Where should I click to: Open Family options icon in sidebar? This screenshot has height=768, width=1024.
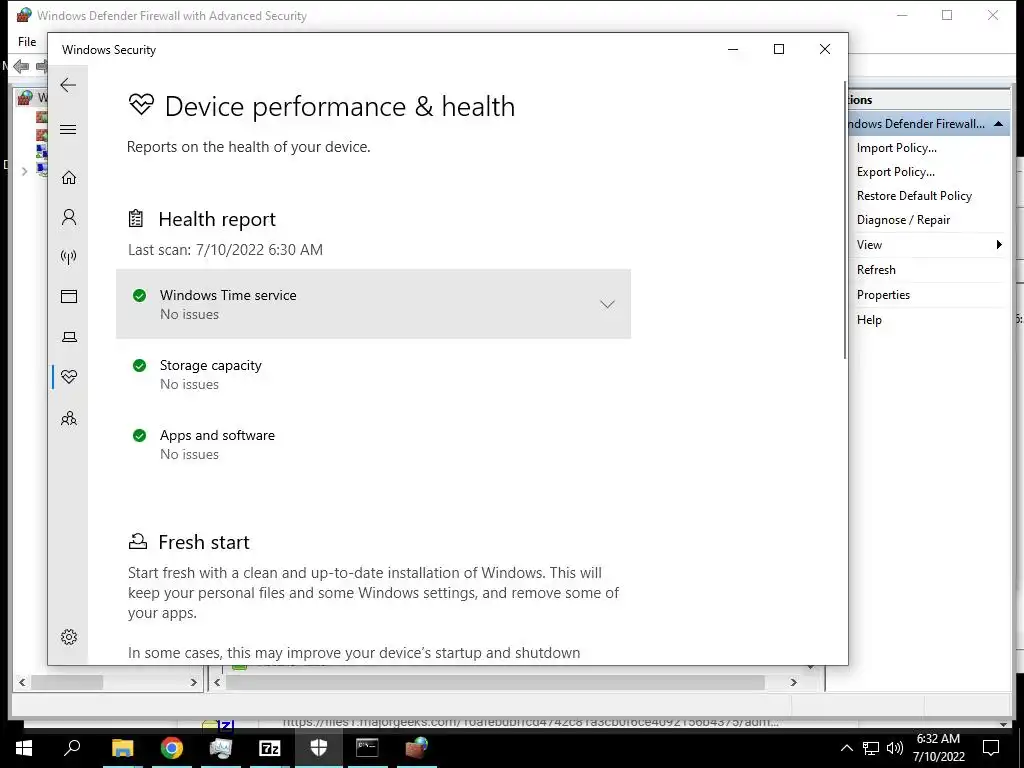[x=69, y=418]
